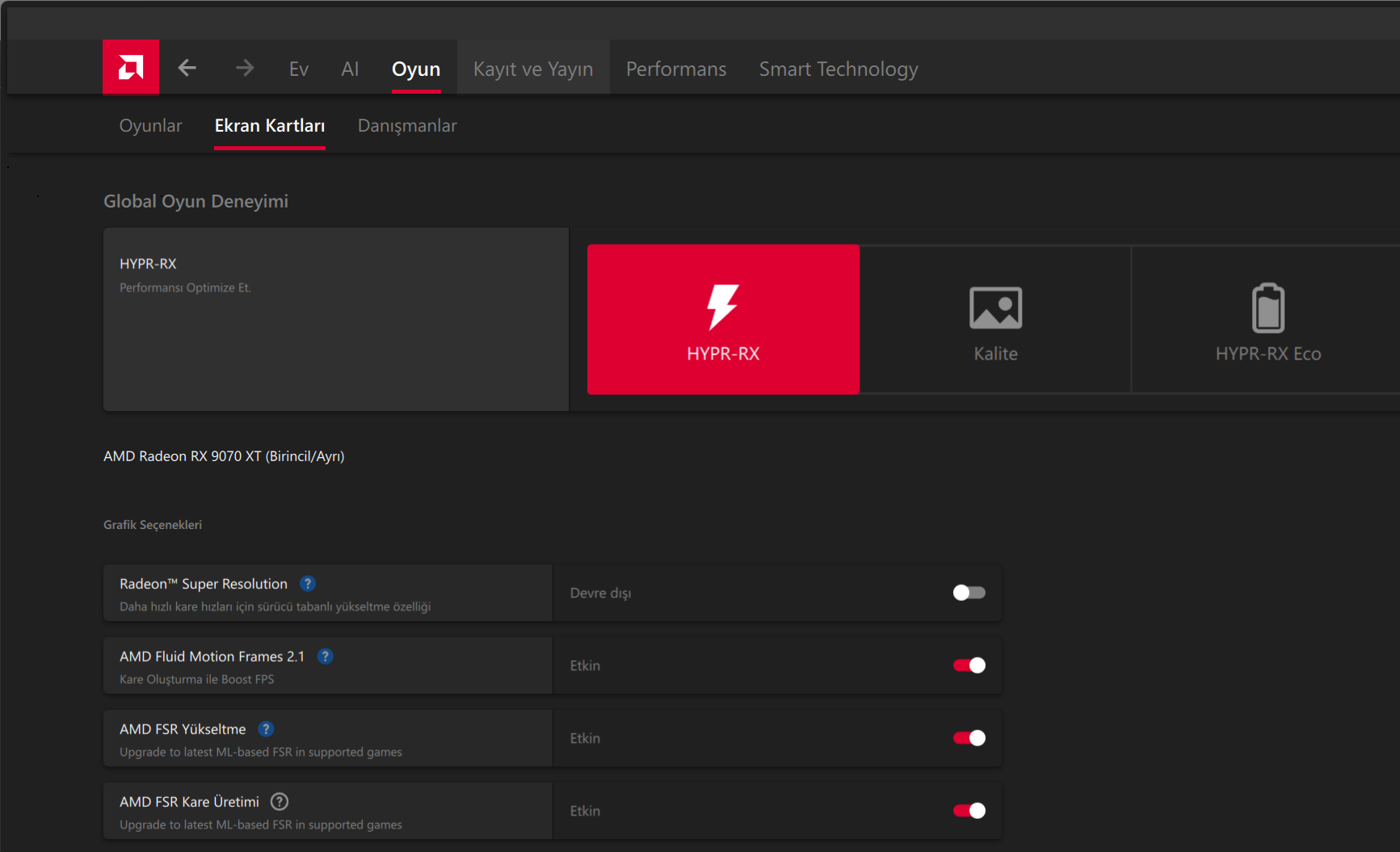
Task: Select the Ekran Kartları sub-tab
Action: coord(270,126)
